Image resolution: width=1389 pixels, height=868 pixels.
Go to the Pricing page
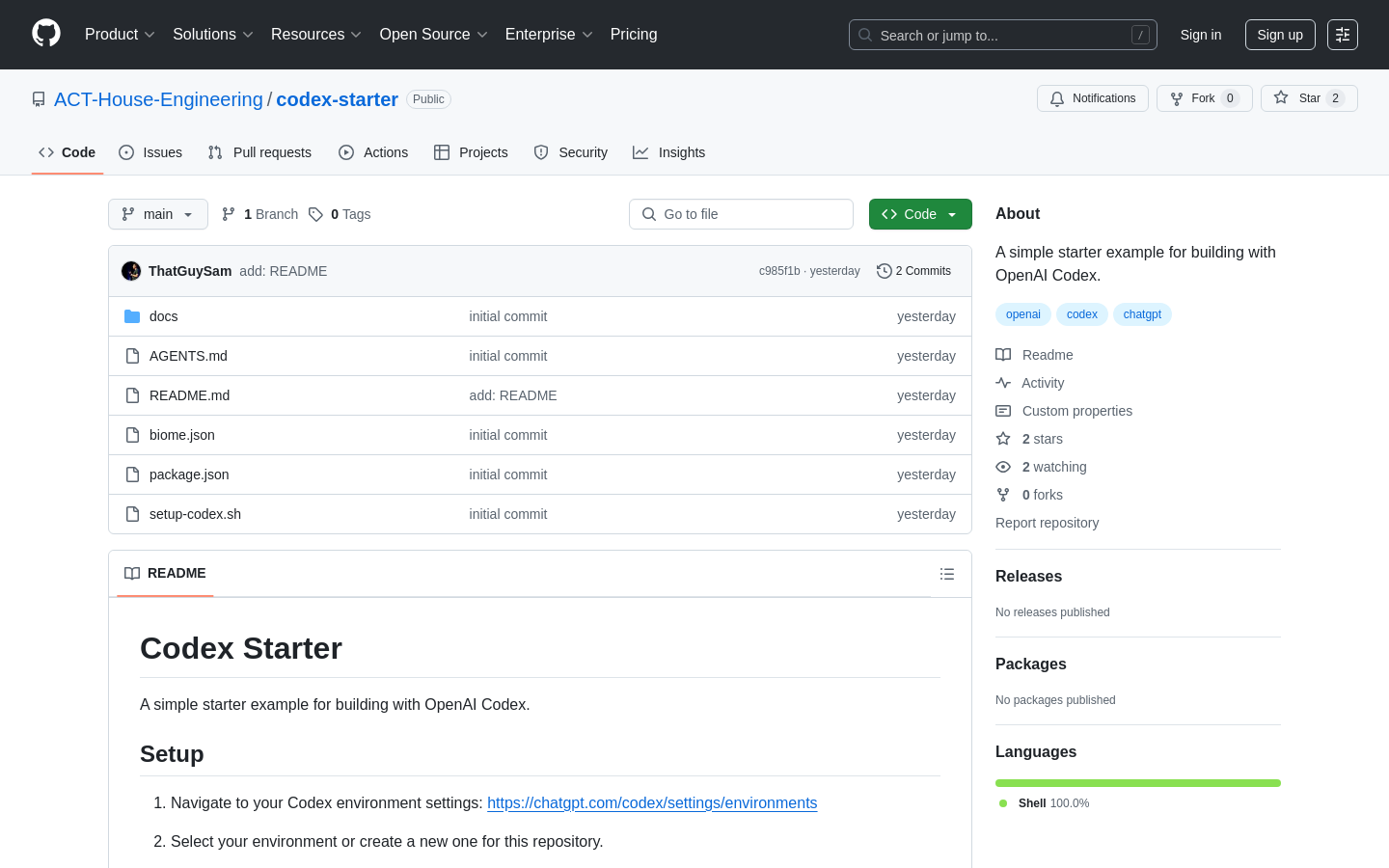[634, 35]
